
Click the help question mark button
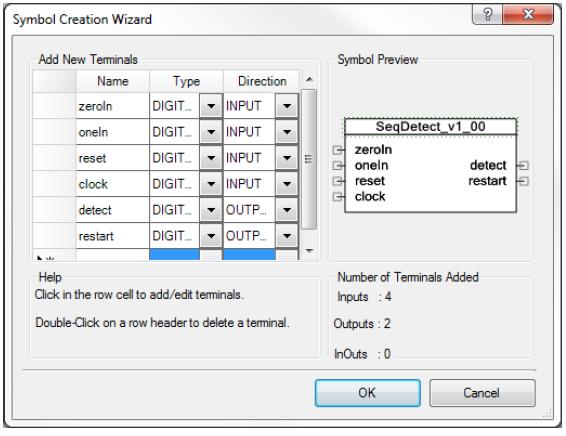click(x=487, y=14)
